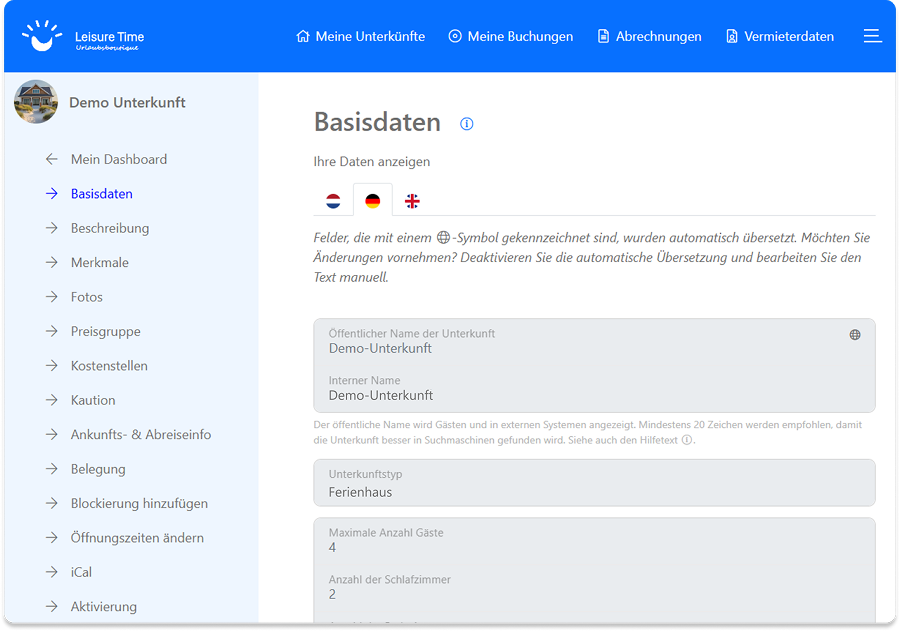
Task: Expand the Unterkunftstyp field showing Ferienhaus
Action: click(x=594, y=485)
